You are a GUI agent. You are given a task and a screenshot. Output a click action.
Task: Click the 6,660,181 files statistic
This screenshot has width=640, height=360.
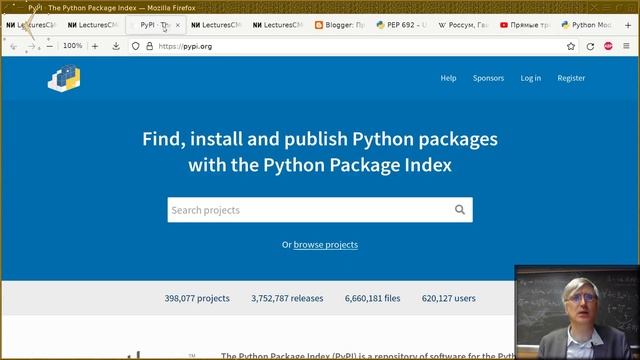coord(372,298)
